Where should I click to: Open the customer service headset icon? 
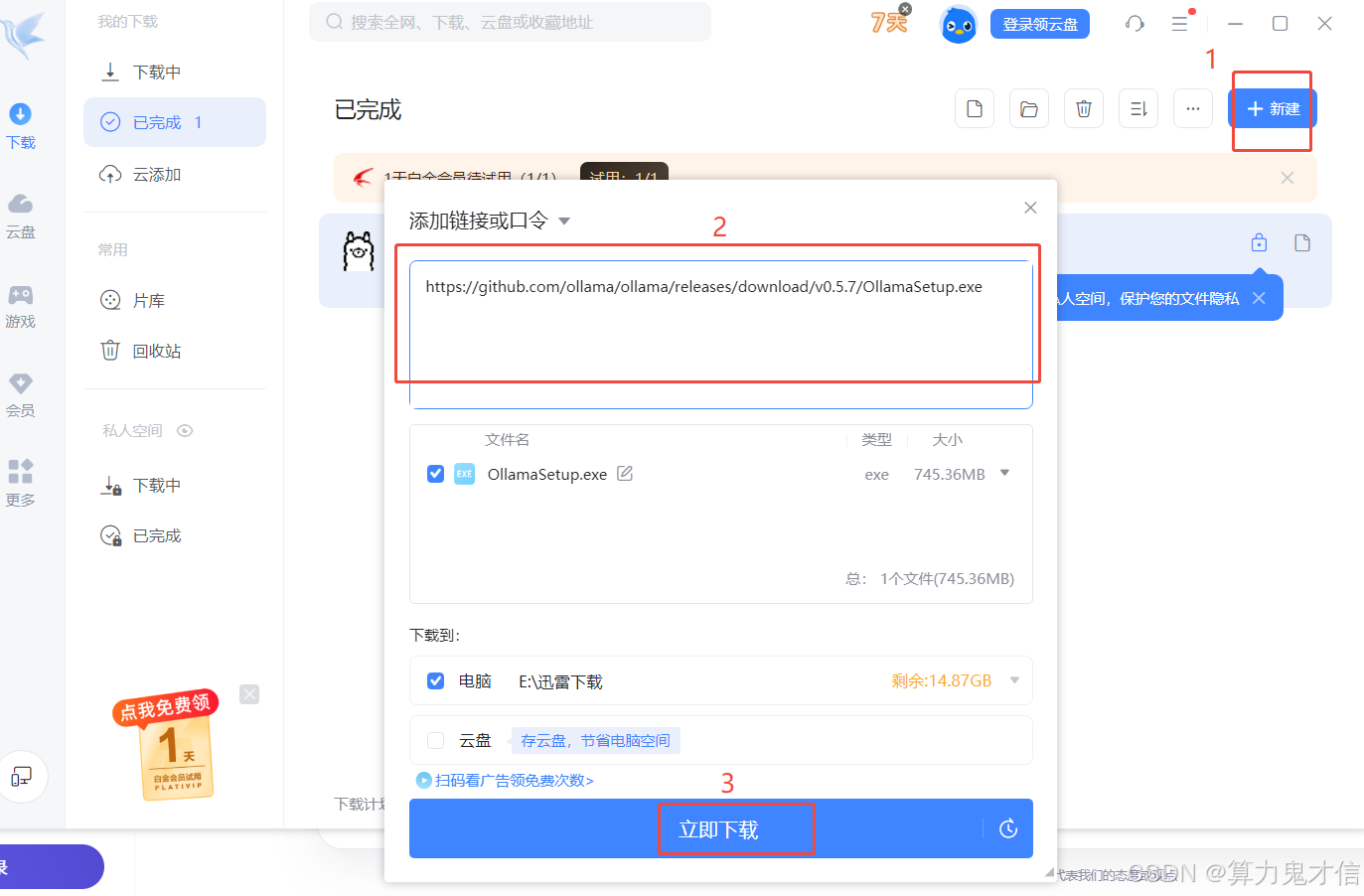1135,24
